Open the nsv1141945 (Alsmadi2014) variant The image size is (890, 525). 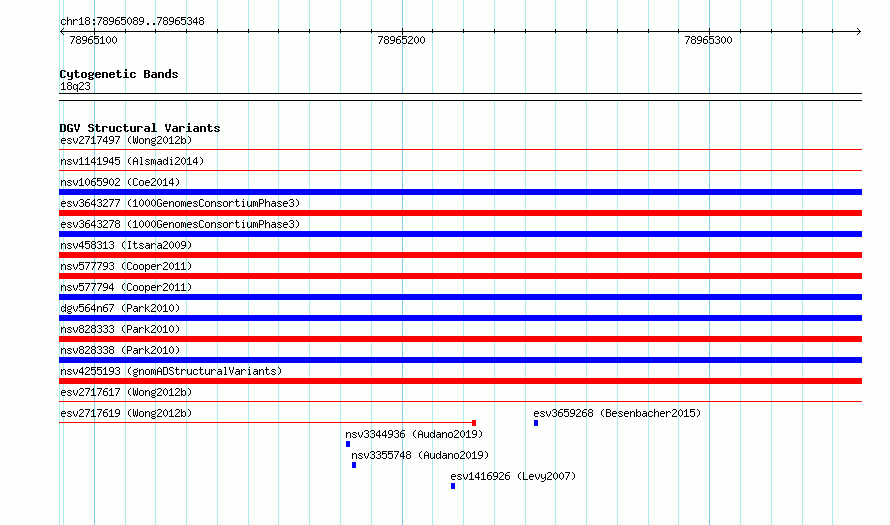132,161
